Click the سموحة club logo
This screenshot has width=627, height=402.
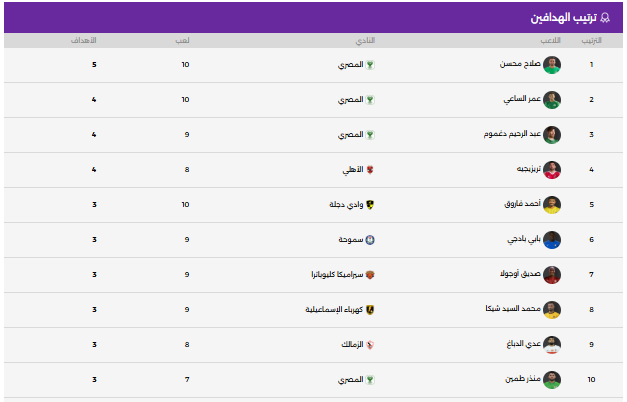coord(371,240)
